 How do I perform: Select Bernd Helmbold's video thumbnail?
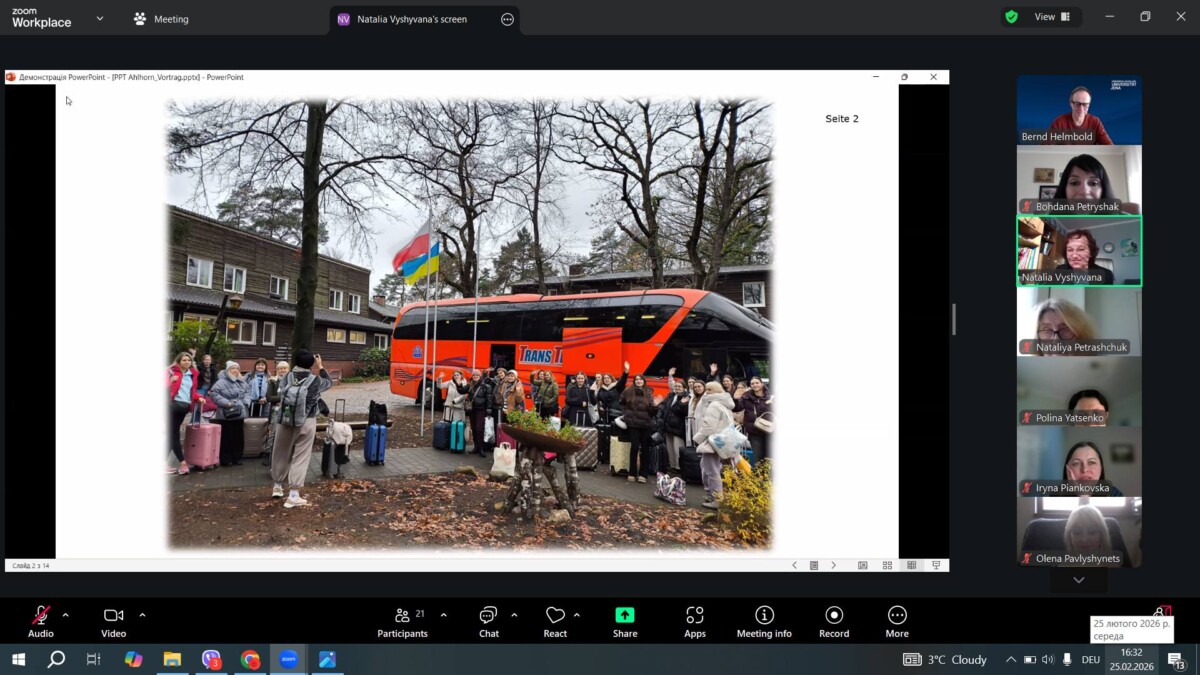point(1079,110)
